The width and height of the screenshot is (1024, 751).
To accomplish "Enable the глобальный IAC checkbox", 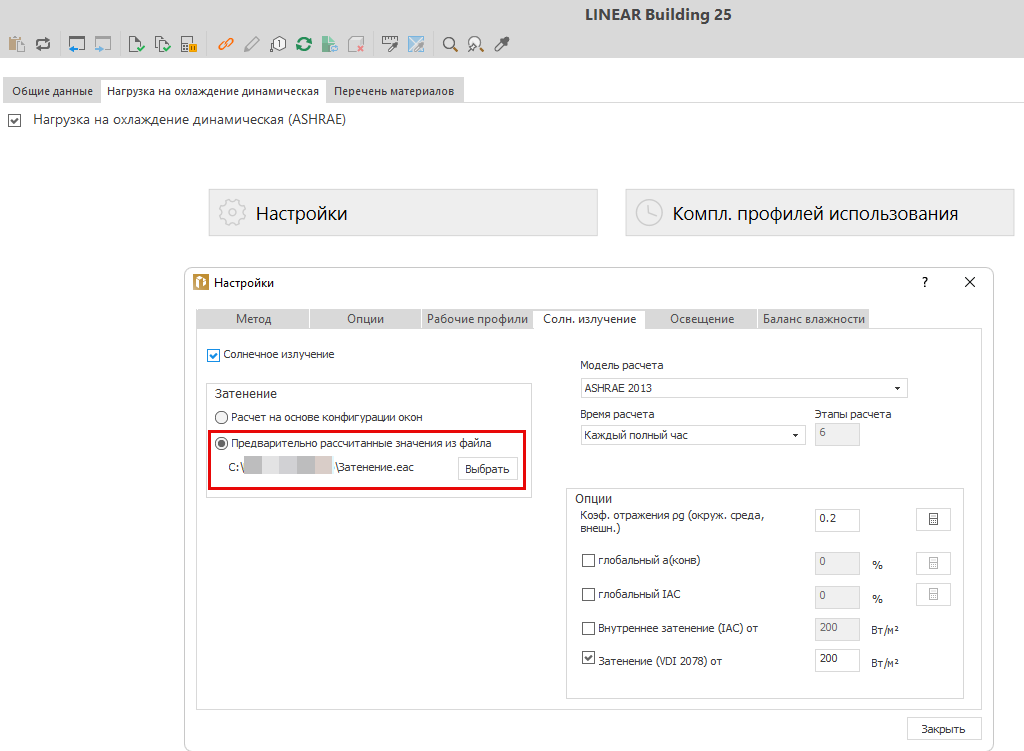I will [x=589, y=595].
